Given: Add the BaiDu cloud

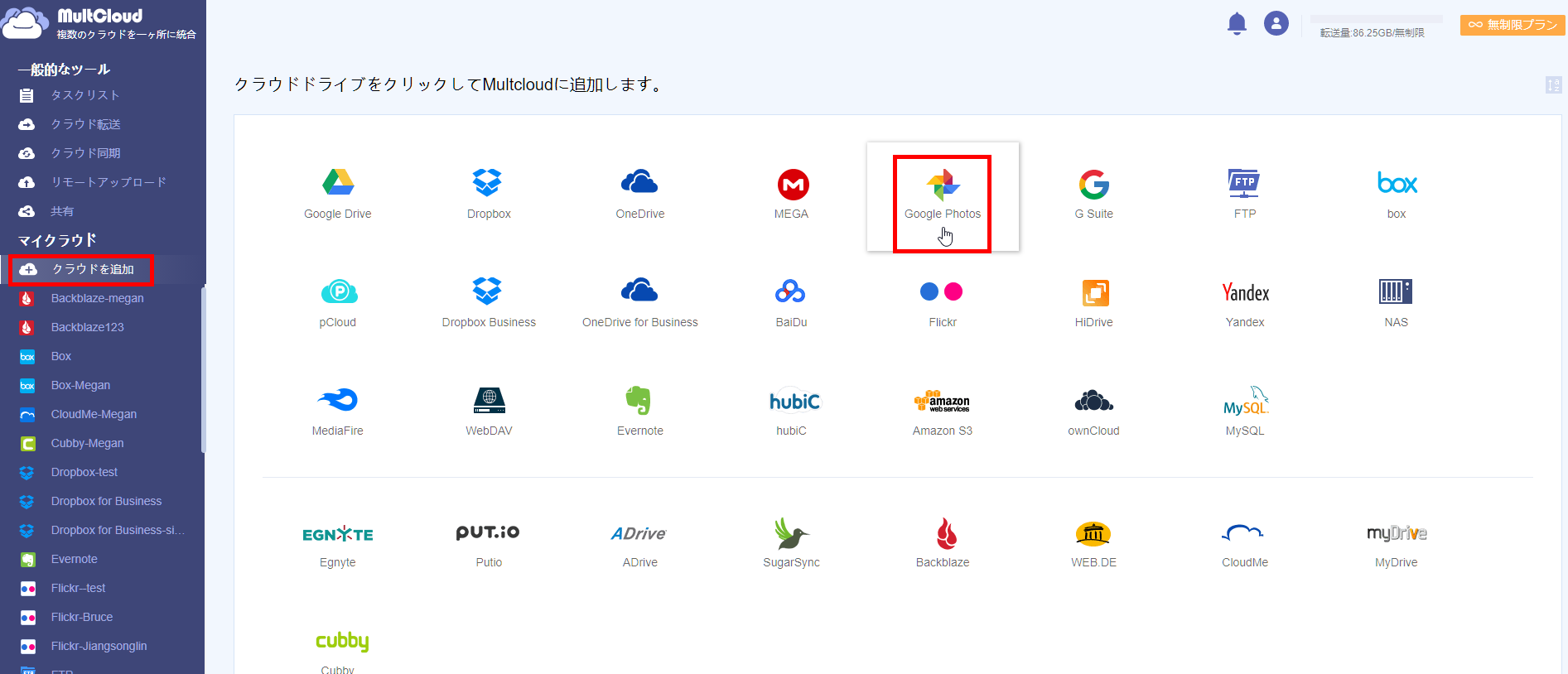Looking at the screenshot, I should [792, 303].
